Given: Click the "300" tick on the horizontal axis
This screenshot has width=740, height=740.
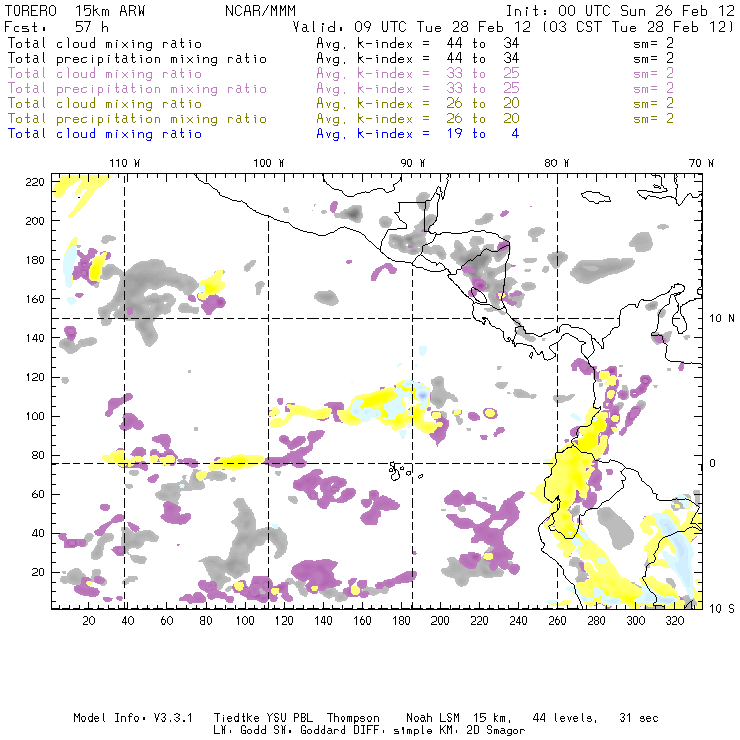Looking at the screenshot, I should tap(635, 621).
